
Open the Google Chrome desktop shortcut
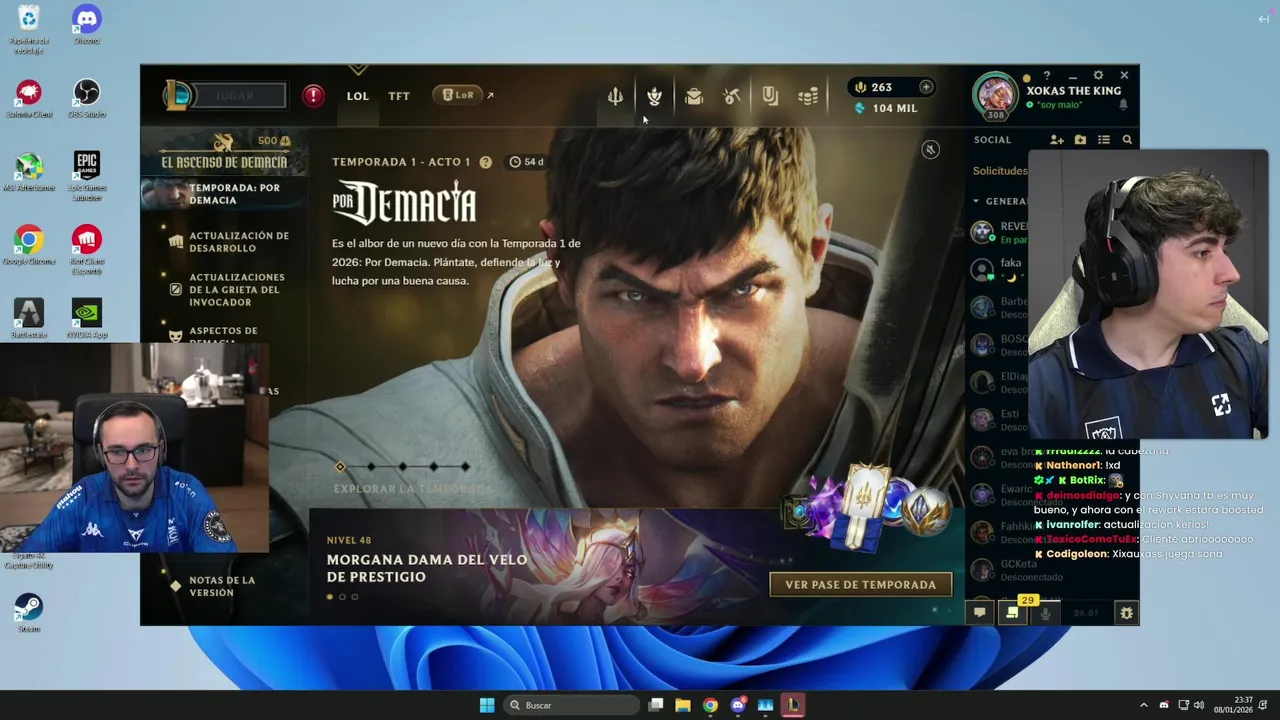pos(29,245)
